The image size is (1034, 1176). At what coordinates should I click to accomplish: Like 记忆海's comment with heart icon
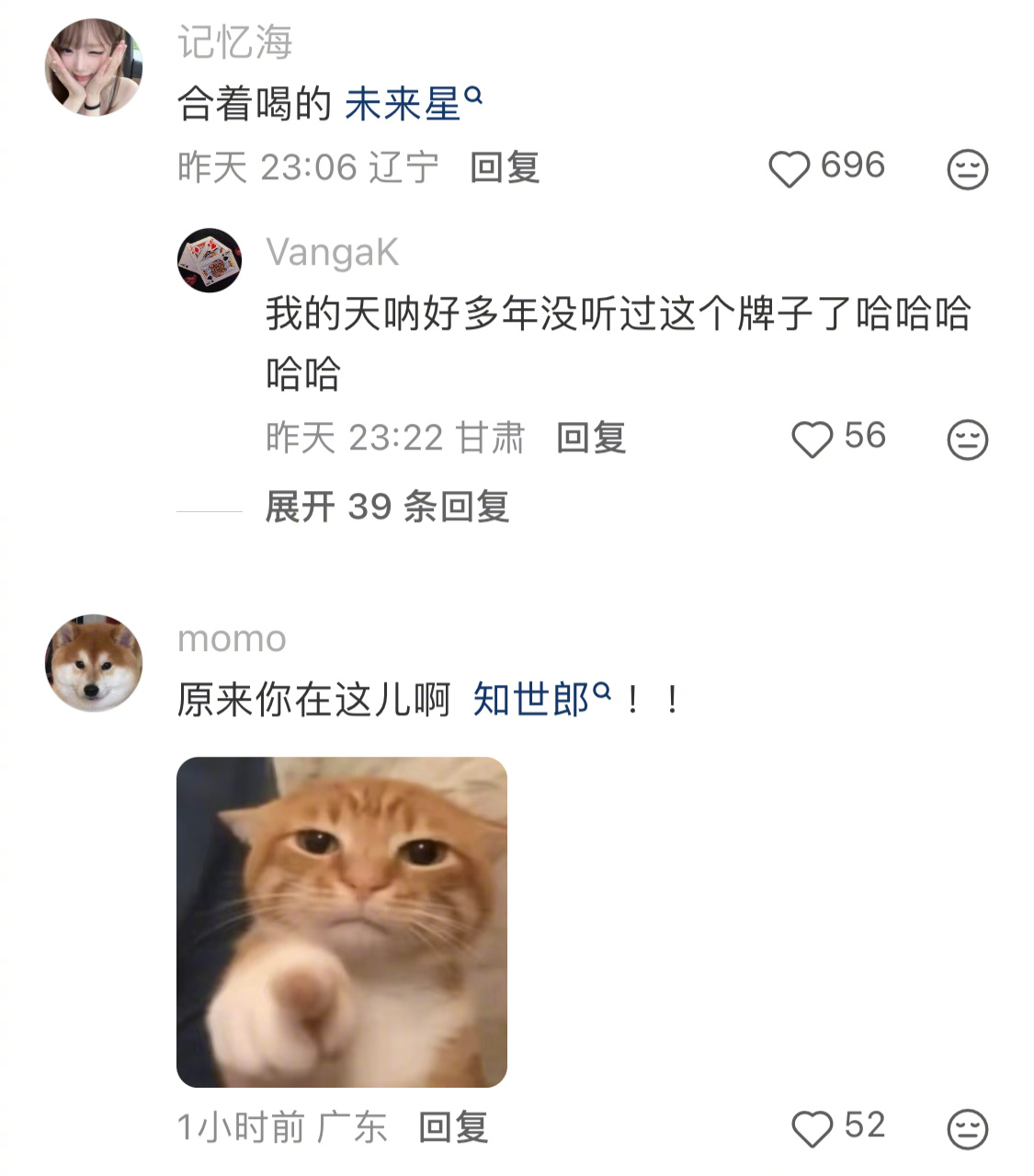point(789,169)
